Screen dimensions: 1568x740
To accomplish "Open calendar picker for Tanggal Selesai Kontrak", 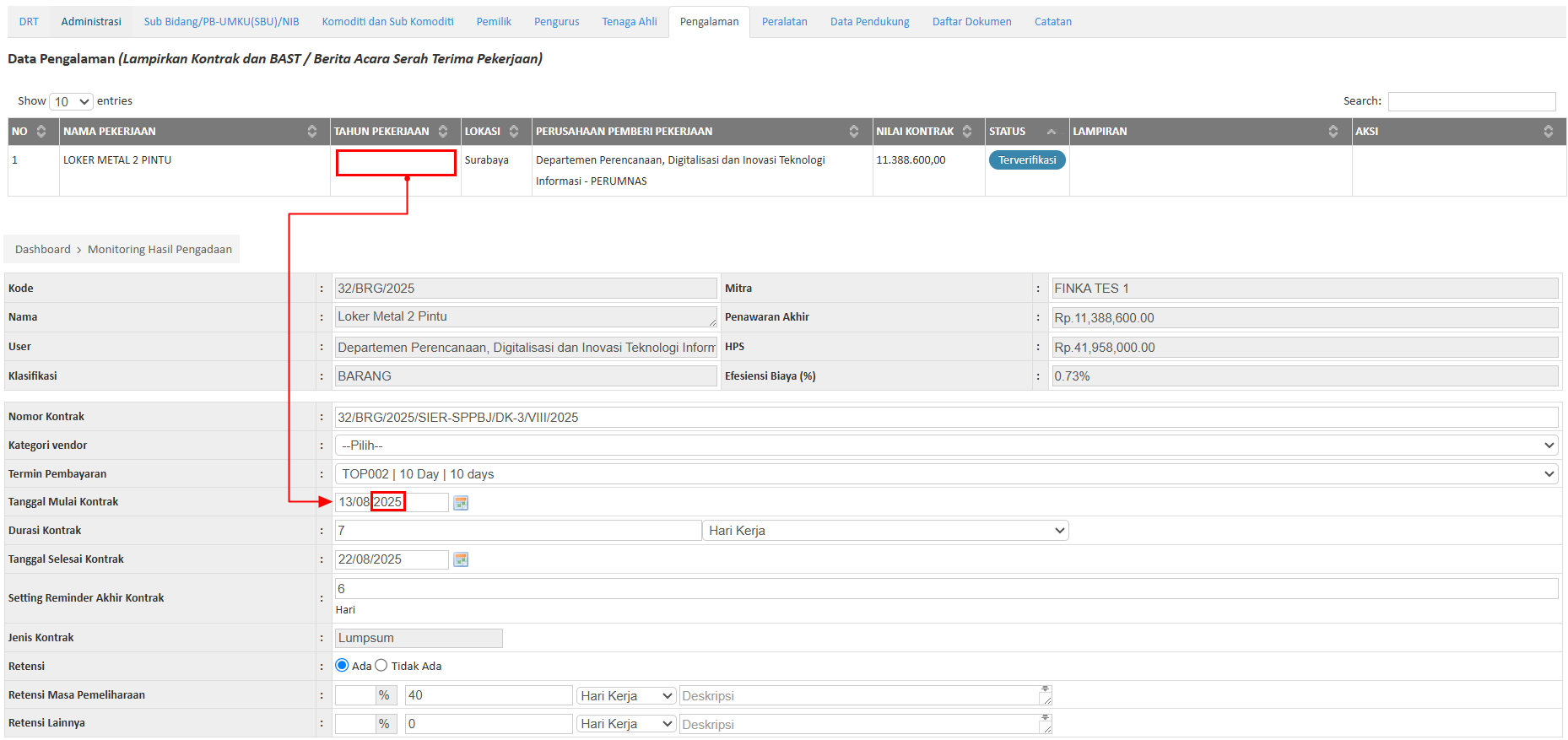I will (x=461, y=559).
